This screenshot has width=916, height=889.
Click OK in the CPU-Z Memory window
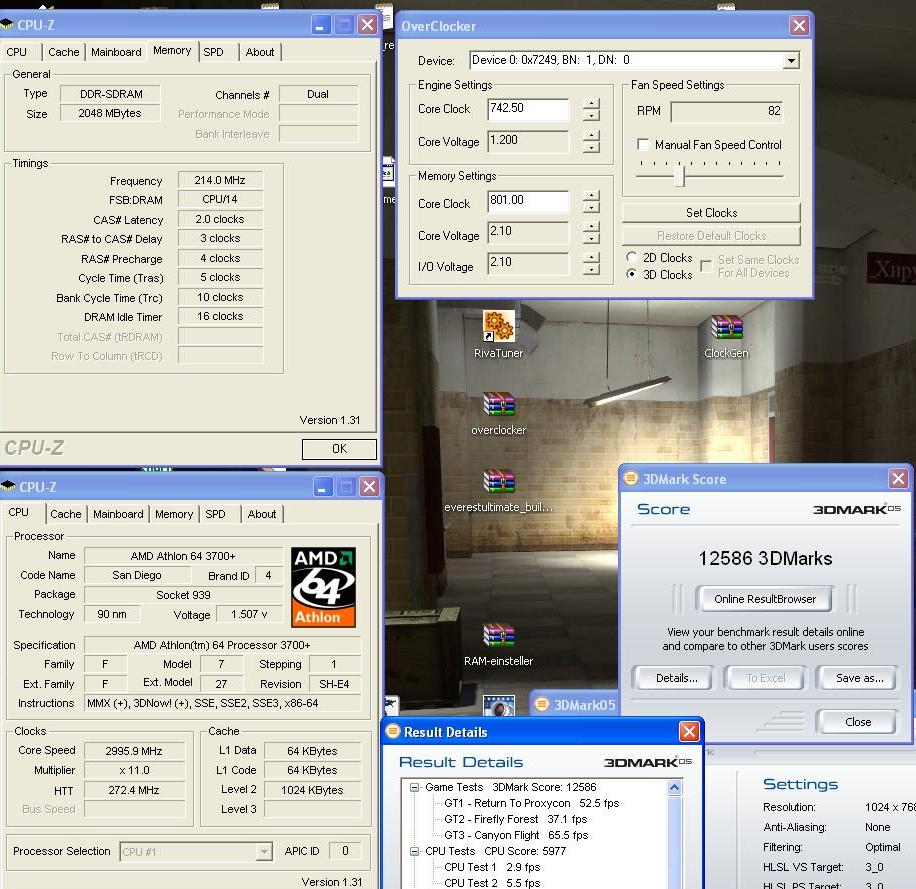pos(339,449)
